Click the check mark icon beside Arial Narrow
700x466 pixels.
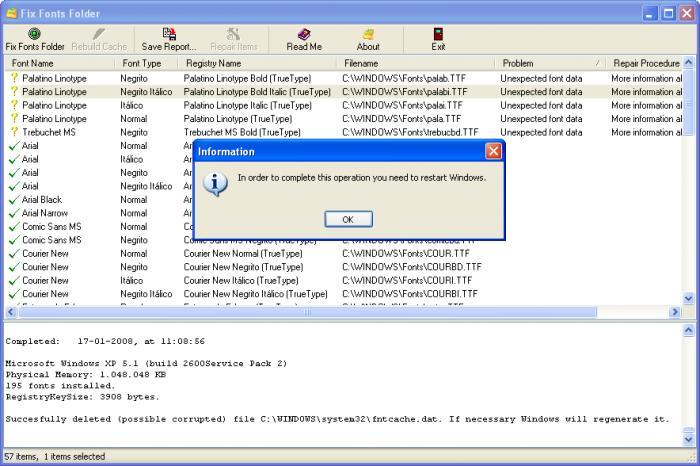click(14, 213)
